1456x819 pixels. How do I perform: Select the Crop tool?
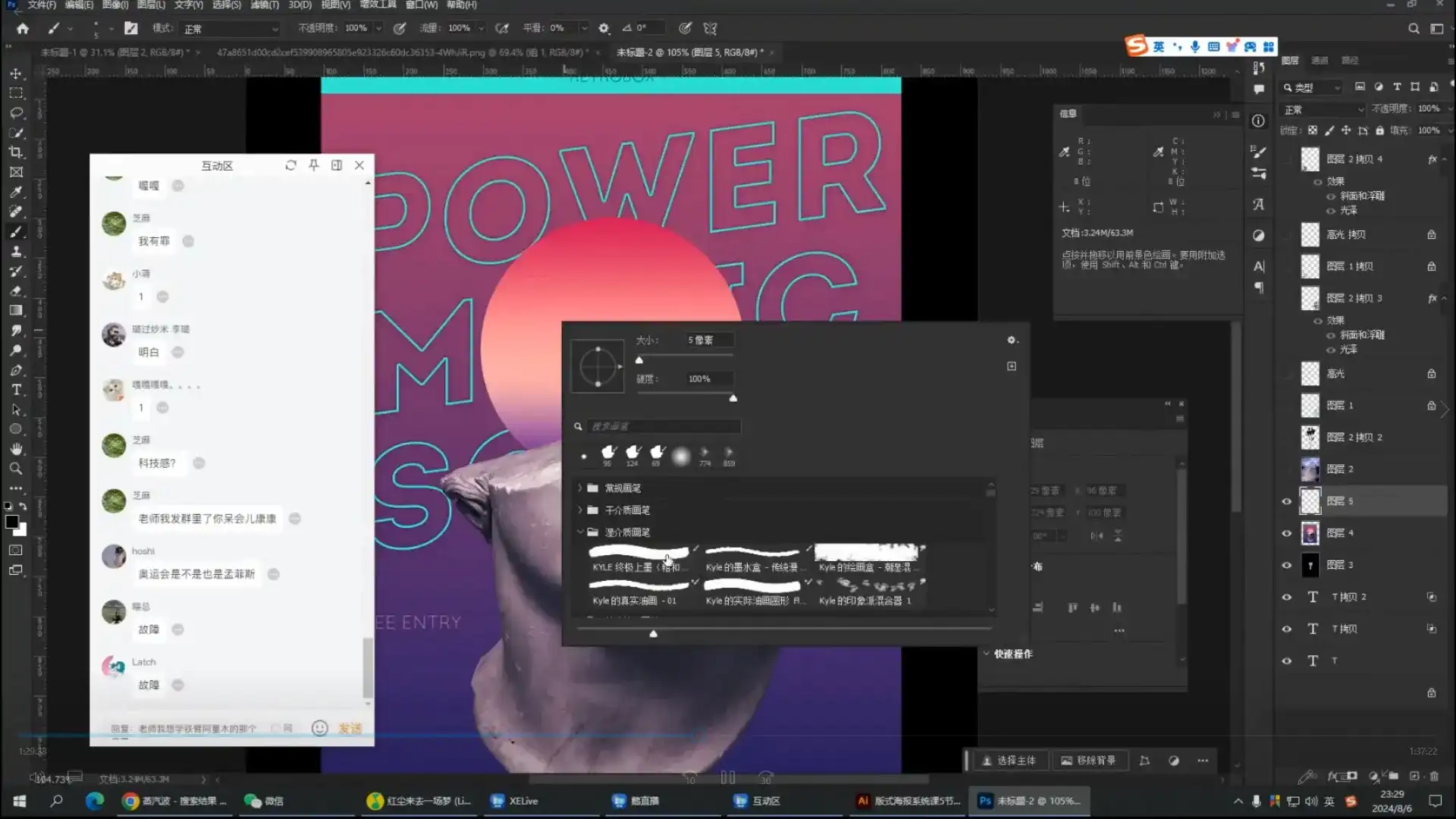[x=16, y=152]
